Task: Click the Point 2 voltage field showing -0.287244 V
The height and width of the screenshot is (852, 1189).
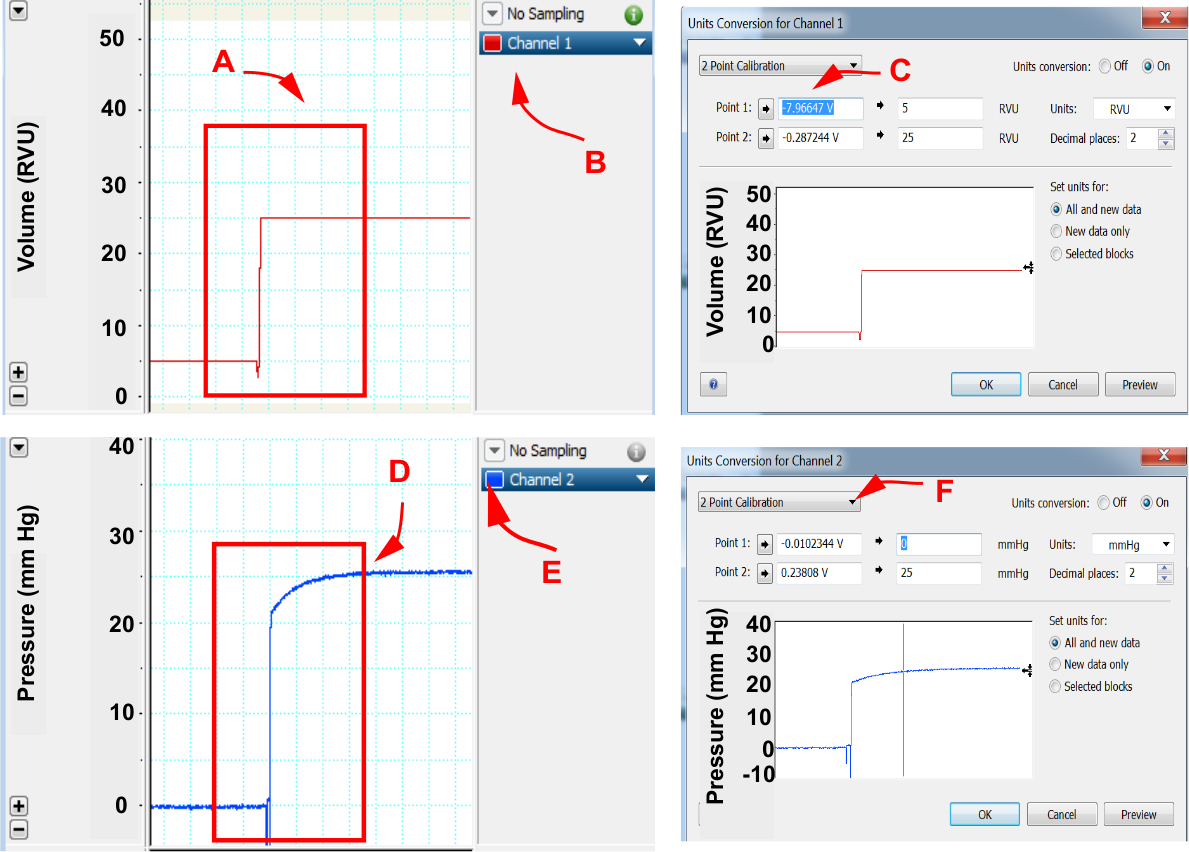Action: point(820,138)
